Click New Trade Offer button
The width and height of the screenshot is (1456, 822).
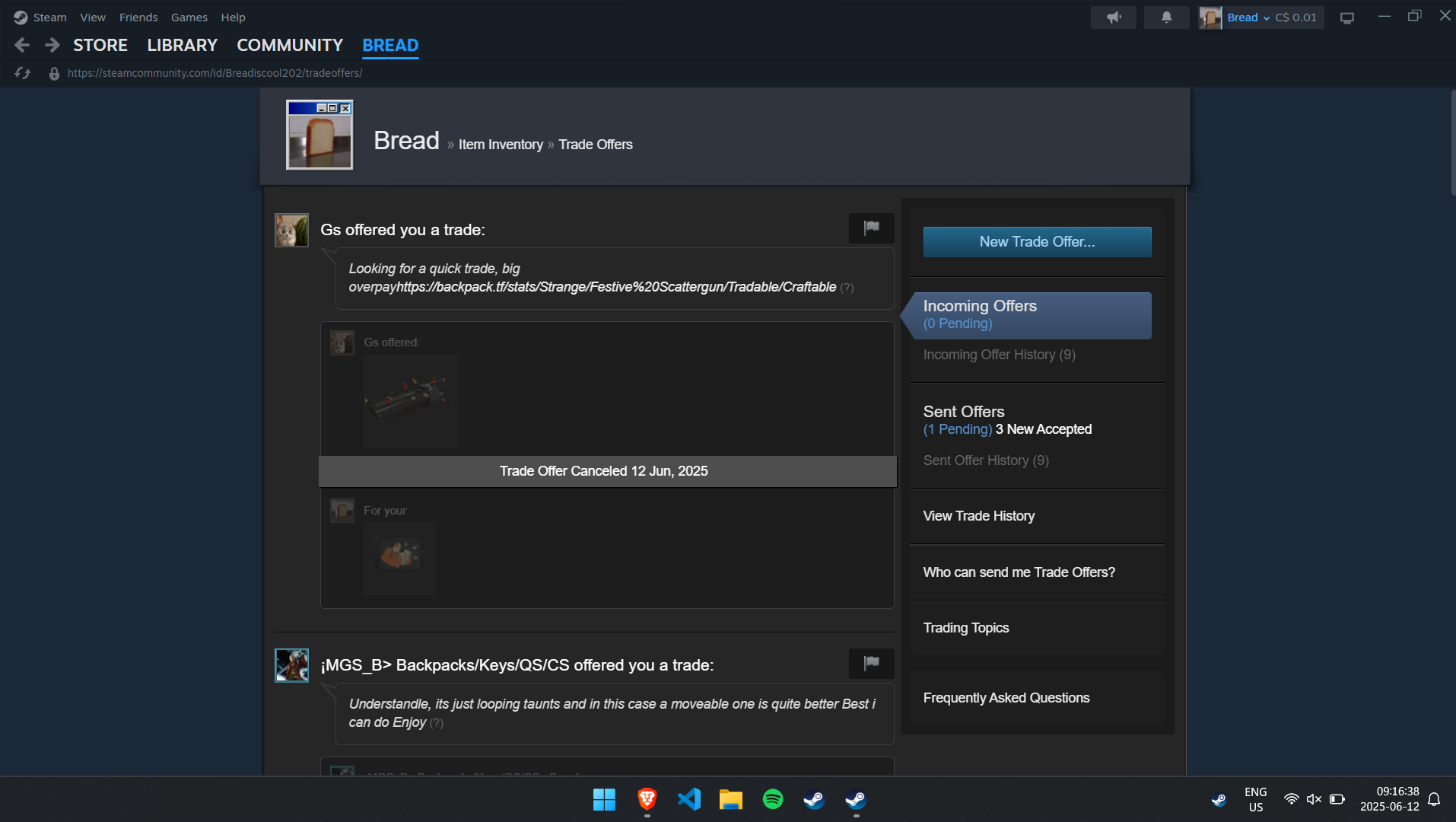click(1037, 241)
